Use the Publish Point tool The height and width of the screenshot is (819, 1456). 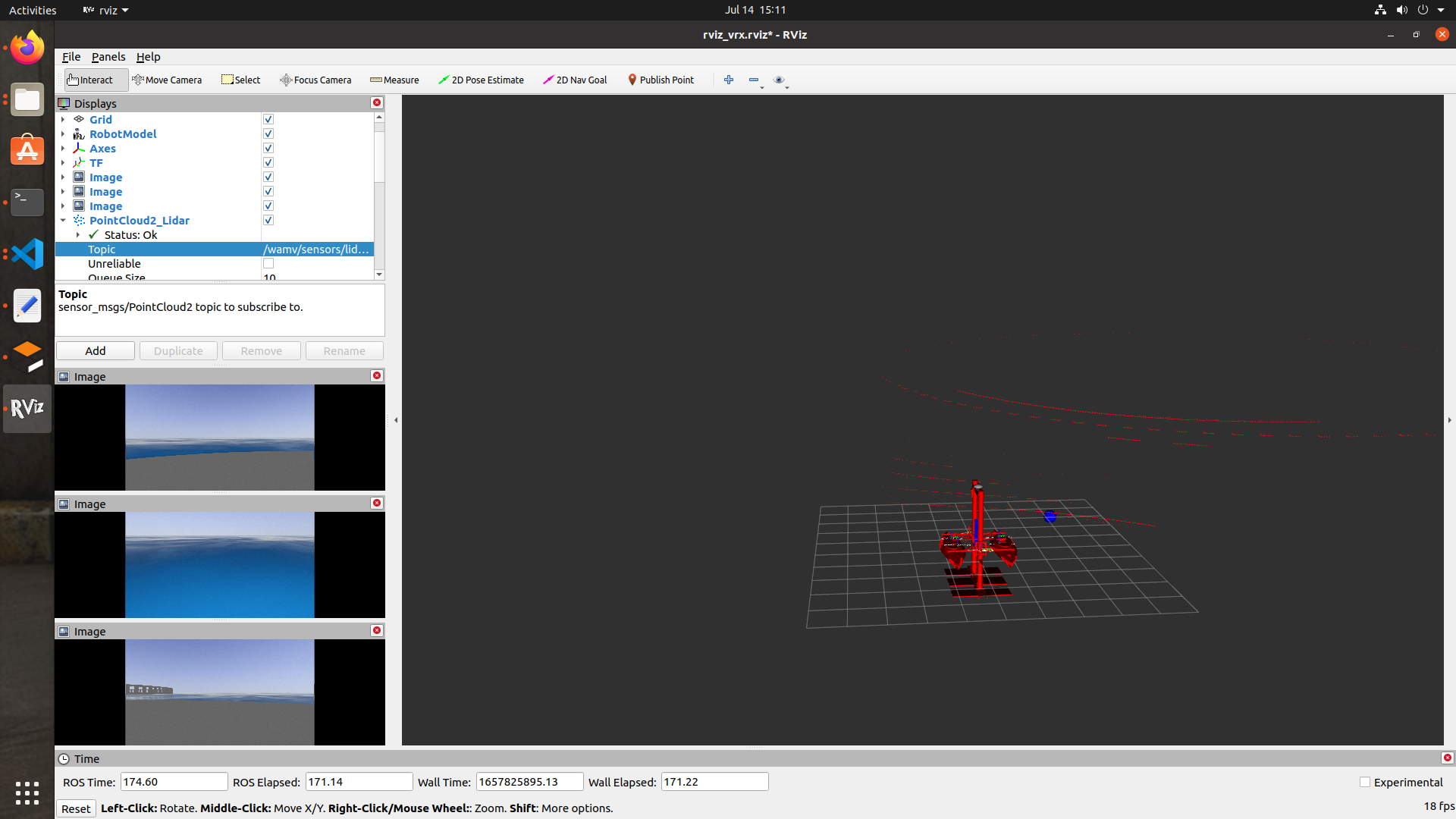tap(661, 80)
